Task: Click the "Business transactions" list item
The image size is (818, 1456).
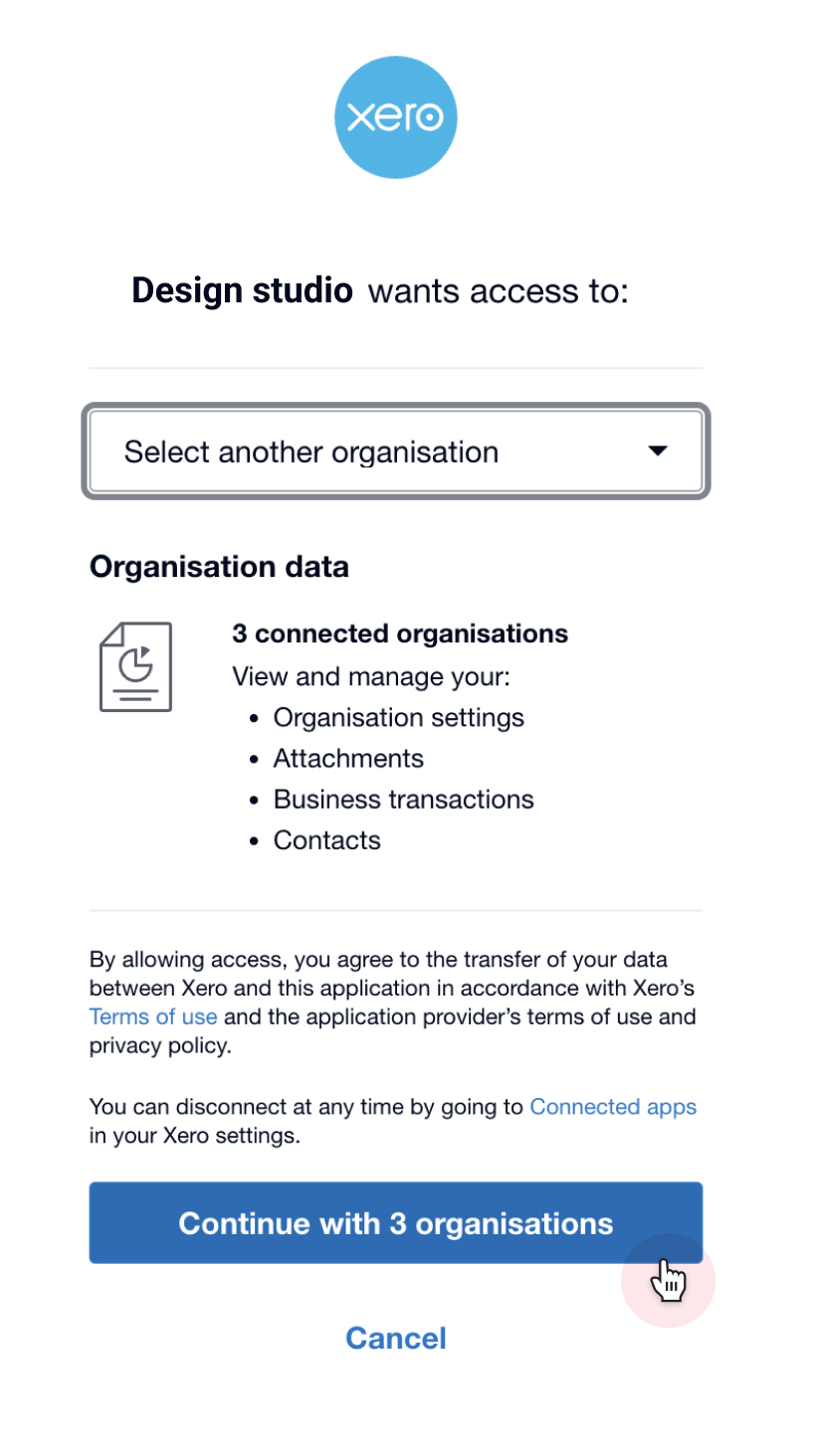Action: [403, 800]
